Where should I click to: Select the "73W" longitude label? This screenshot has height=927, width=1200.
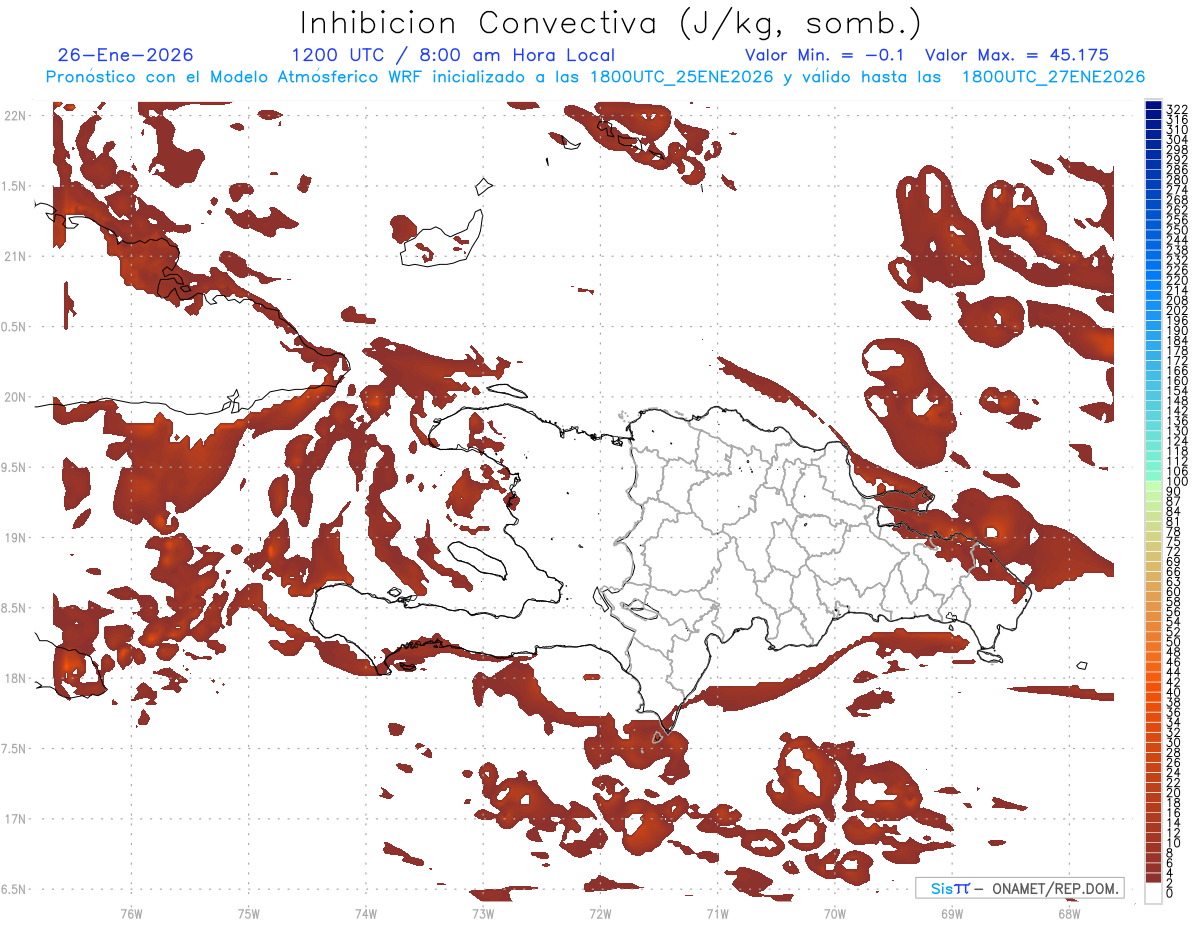tap(483, 913)
